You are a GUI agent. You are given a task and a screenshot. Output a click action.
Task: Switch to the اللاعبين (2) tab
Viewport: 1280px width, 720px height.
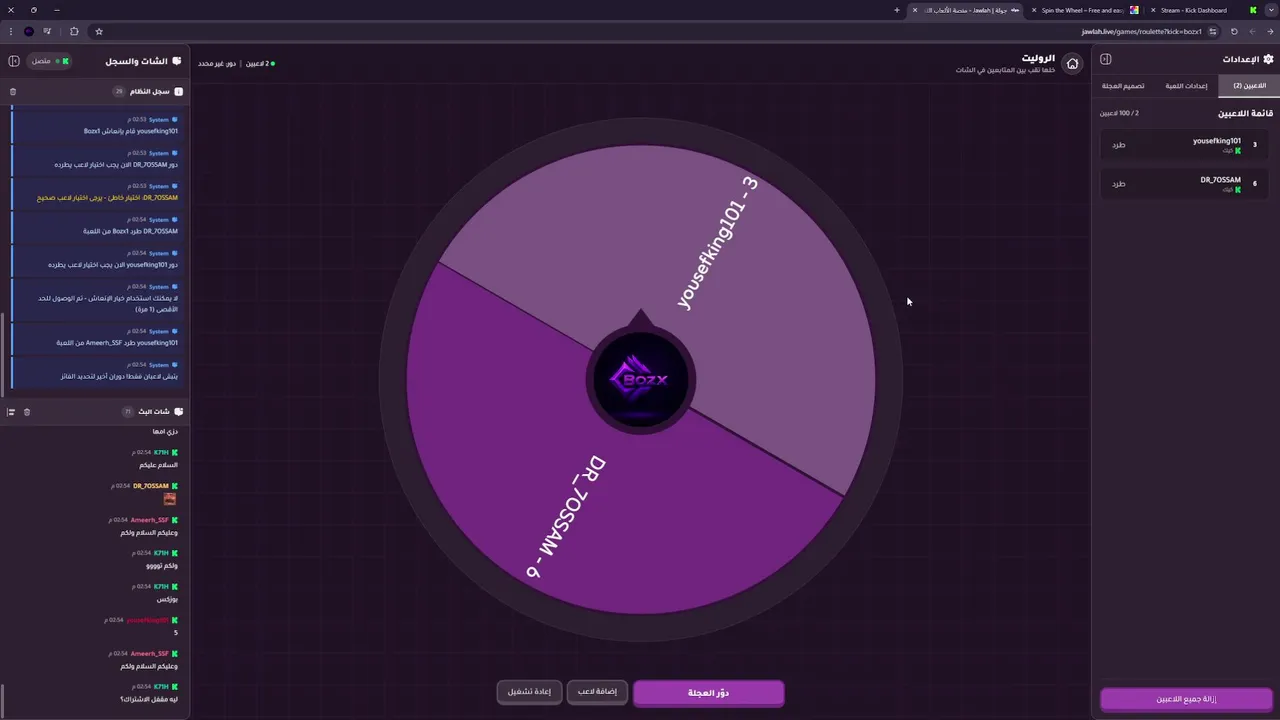pyautogui.click(x=1249, y=86)
